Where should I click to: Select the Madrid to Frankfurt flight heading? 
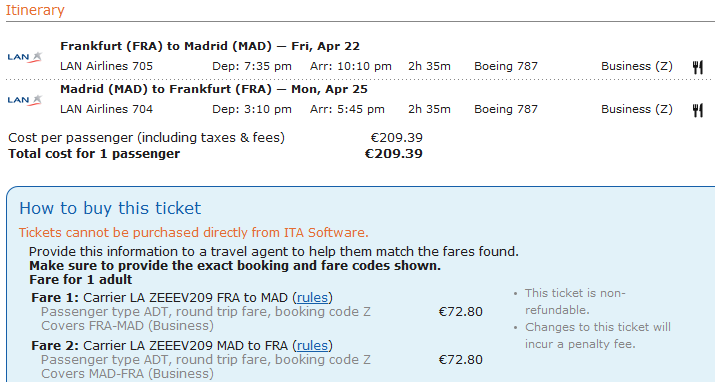point(213,89)
